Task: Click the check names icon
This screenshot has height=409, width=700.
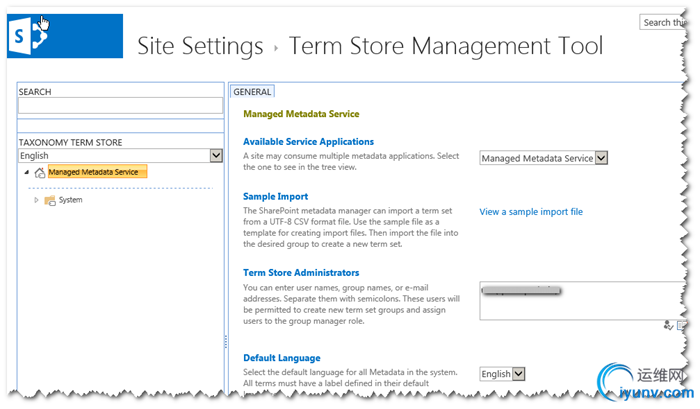Action: click(668, 325)
